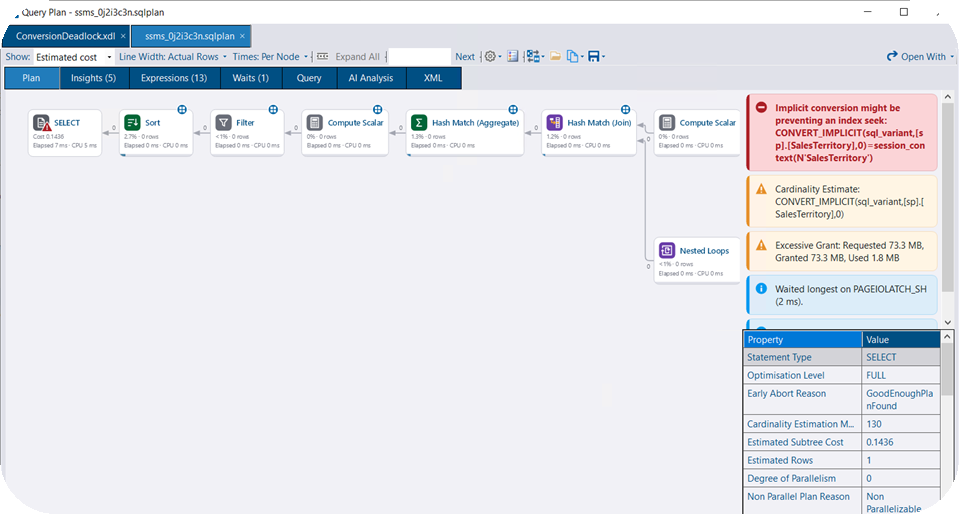Click the Expand All button
Image resolution: width=960 pixels, height=515 pixels.
click(x=358, y=56)
